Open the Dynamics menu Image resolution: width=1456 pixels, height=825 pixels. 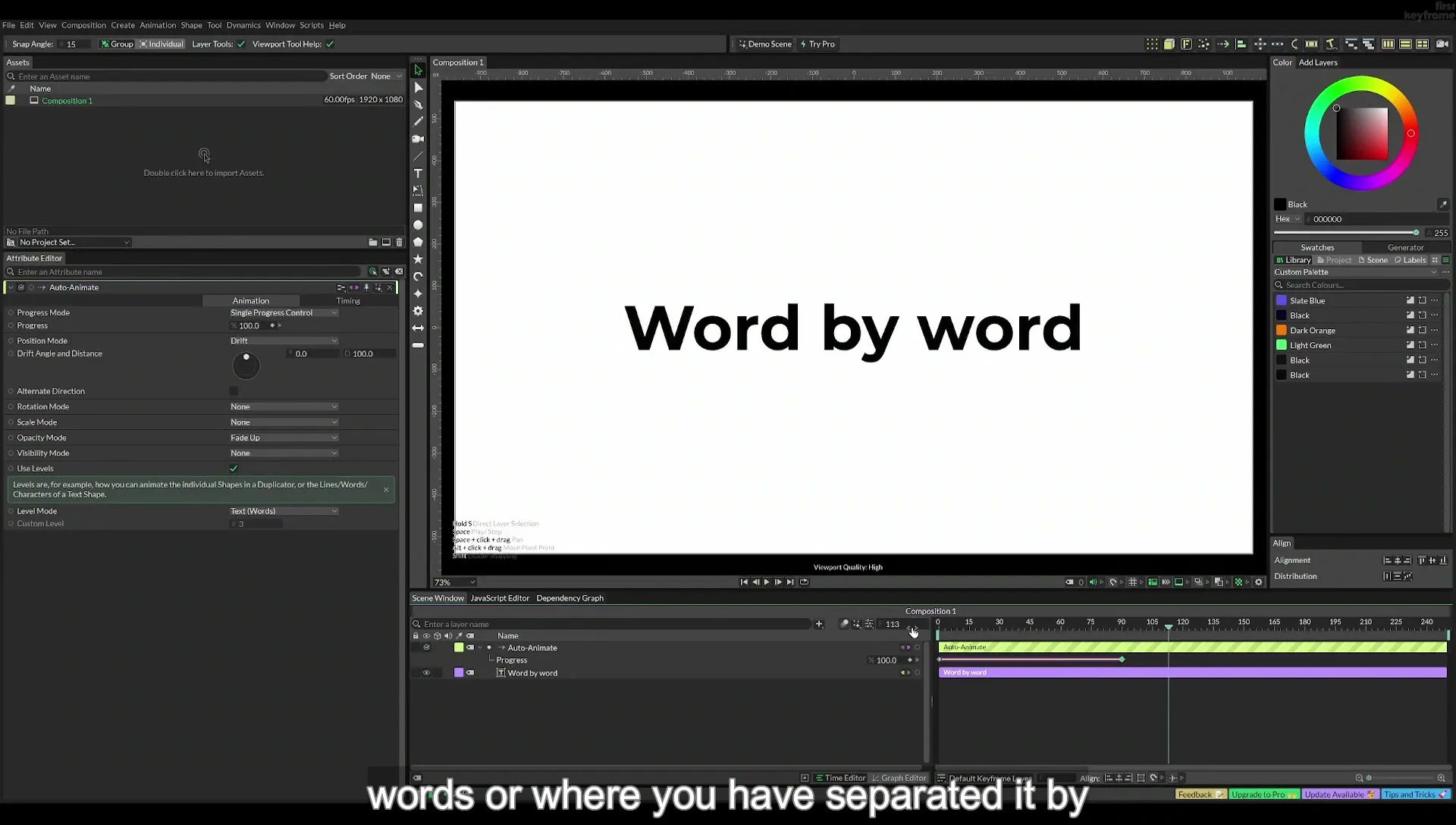click(243, 25)
